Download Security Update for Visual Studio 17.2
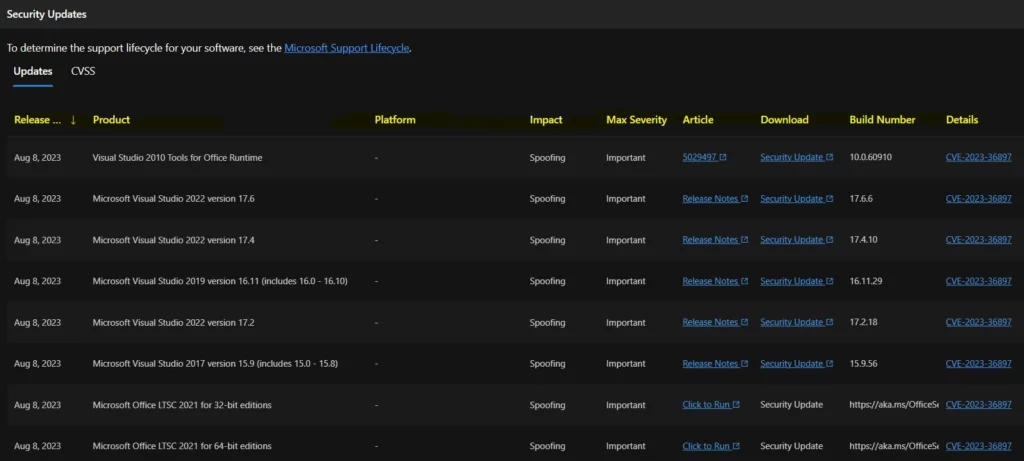 (x=791, y=322)
